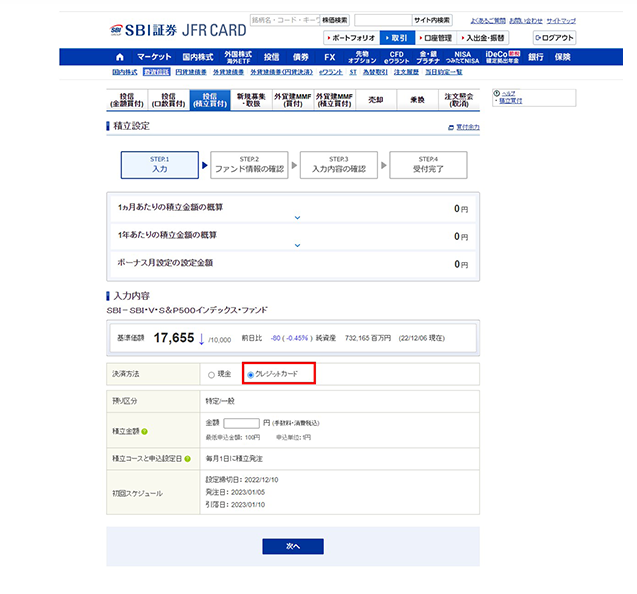Expand the 1年あたりの積立金額 chevron
This screenshot has height=594, width=637.
[297, 245]
